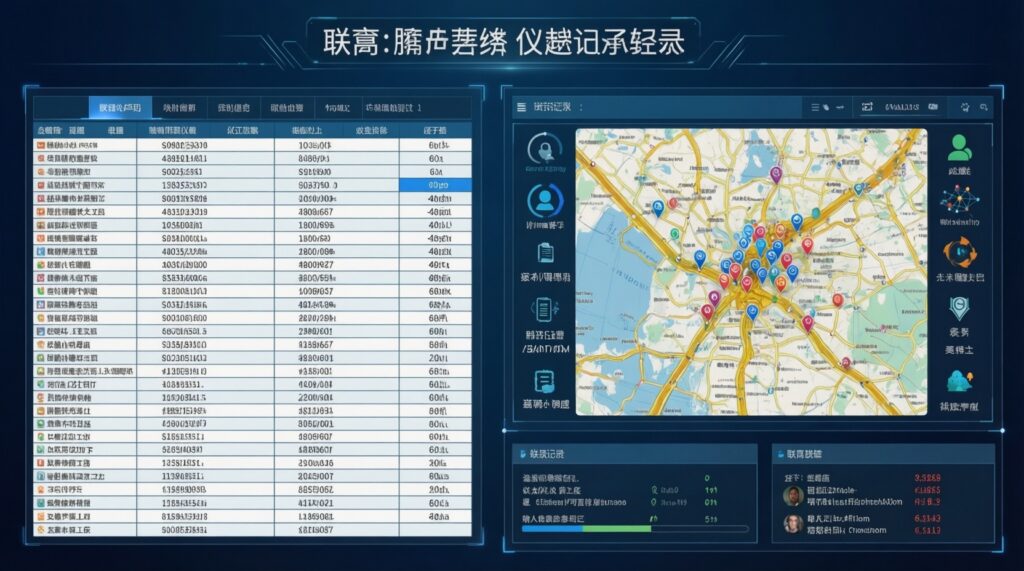This screenshot has width=1024, height=571.
Task: Select the first row in the data table
Action: [250, 145]
